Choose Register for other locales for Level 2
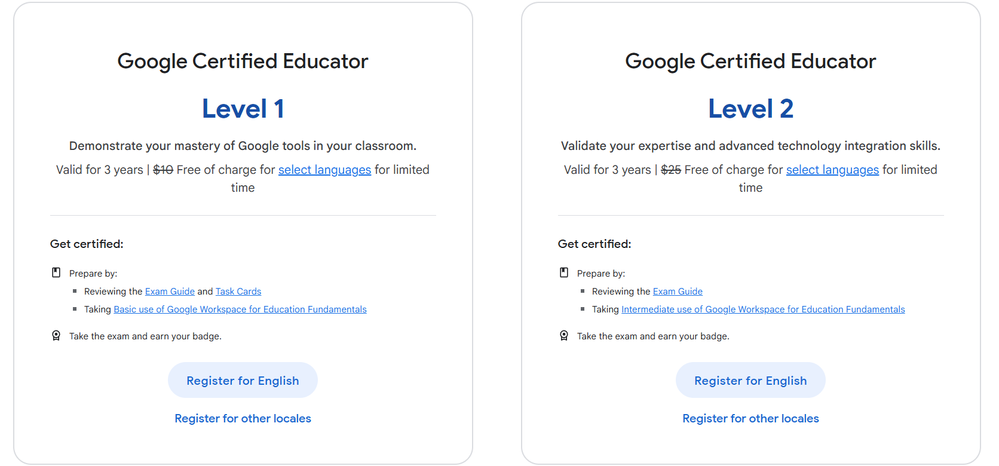 (x=751, y=419)
